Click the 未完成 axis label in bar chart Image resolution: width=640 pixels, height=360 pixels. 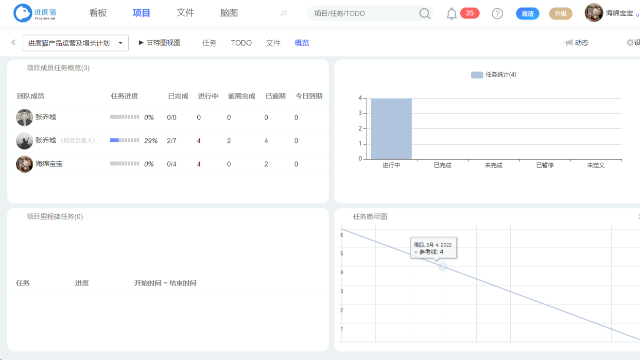click(x=493, y=165)
